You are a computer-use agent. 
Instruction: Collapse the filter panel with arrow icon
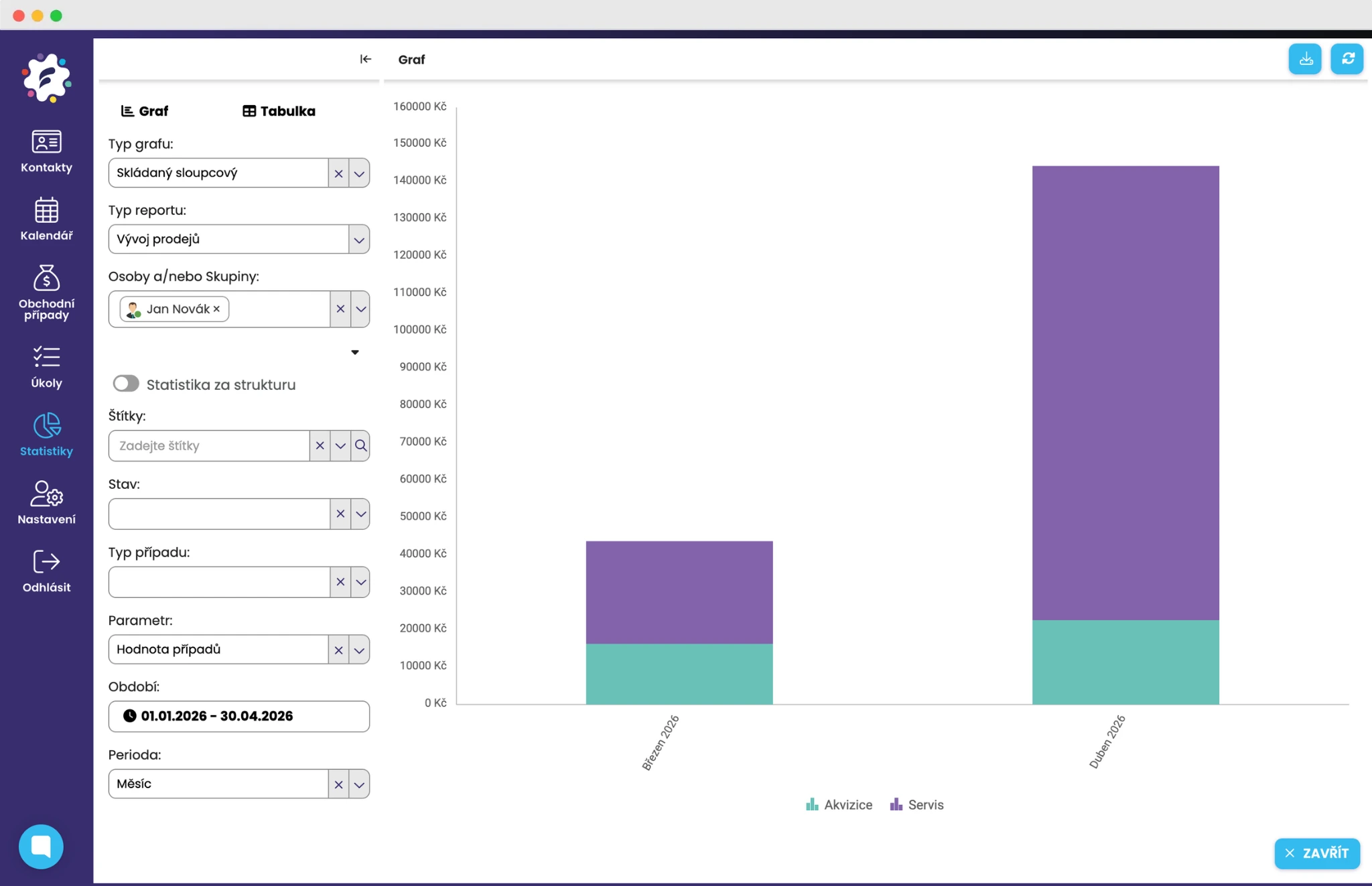pos(365,60)
